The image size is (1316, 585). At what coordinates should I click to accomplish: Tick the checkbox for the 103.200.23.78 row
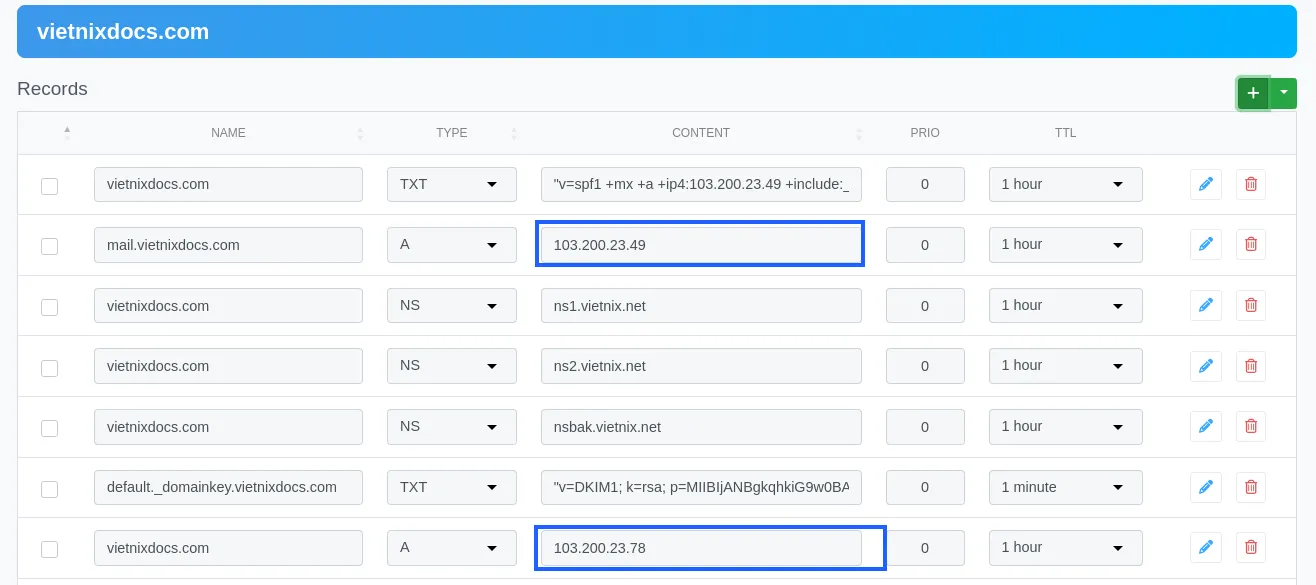pos(49,549)
